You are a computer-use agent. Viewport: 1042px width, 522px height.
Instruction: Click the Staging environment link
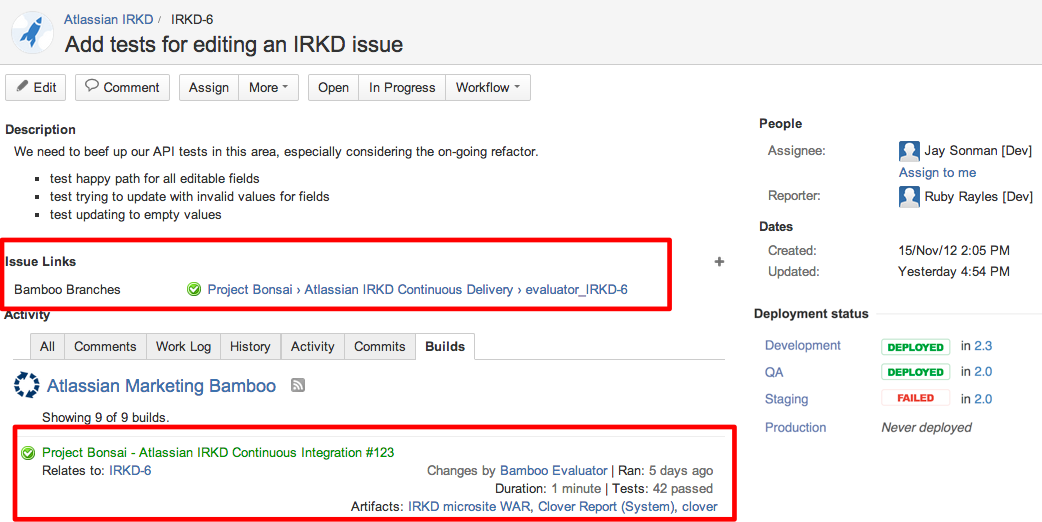pos(786,399)
